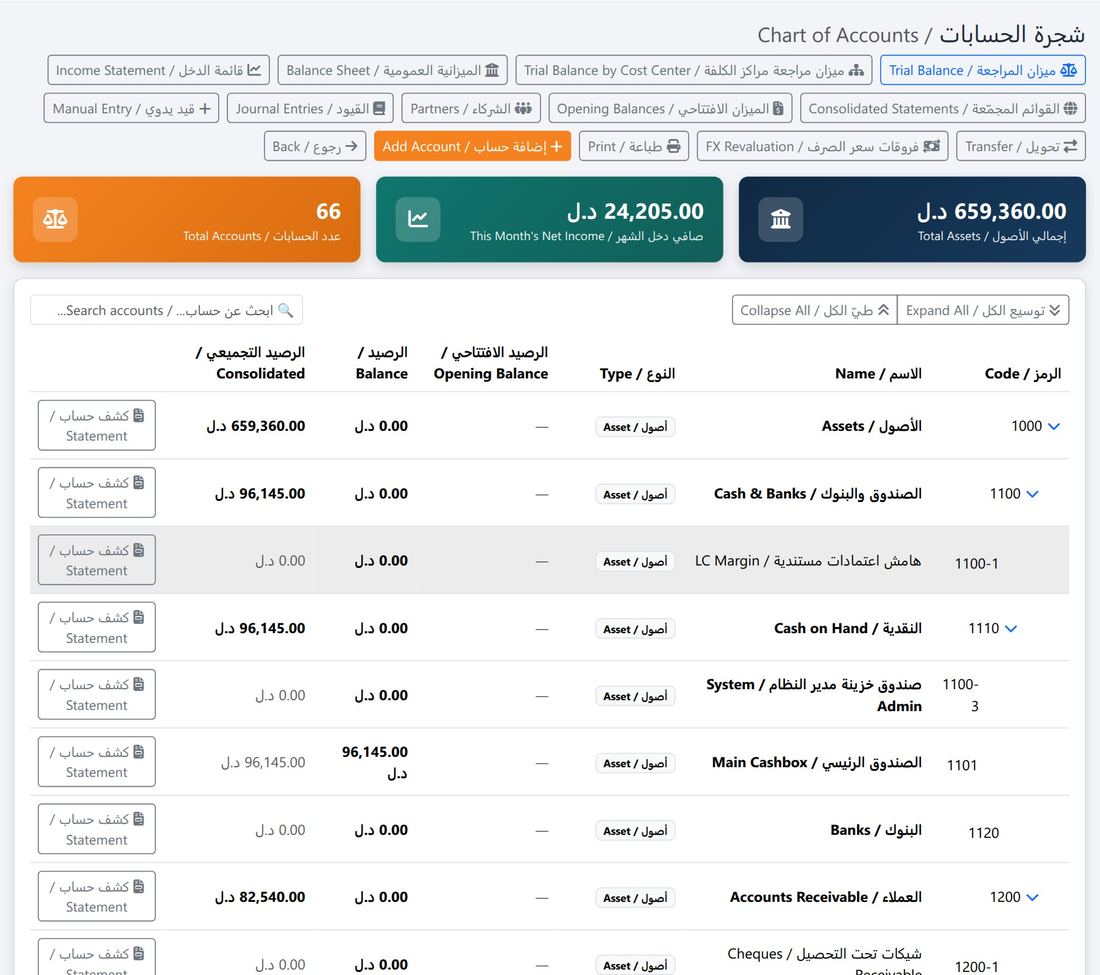Open Statement for Banks row

(x=97, y=829)
